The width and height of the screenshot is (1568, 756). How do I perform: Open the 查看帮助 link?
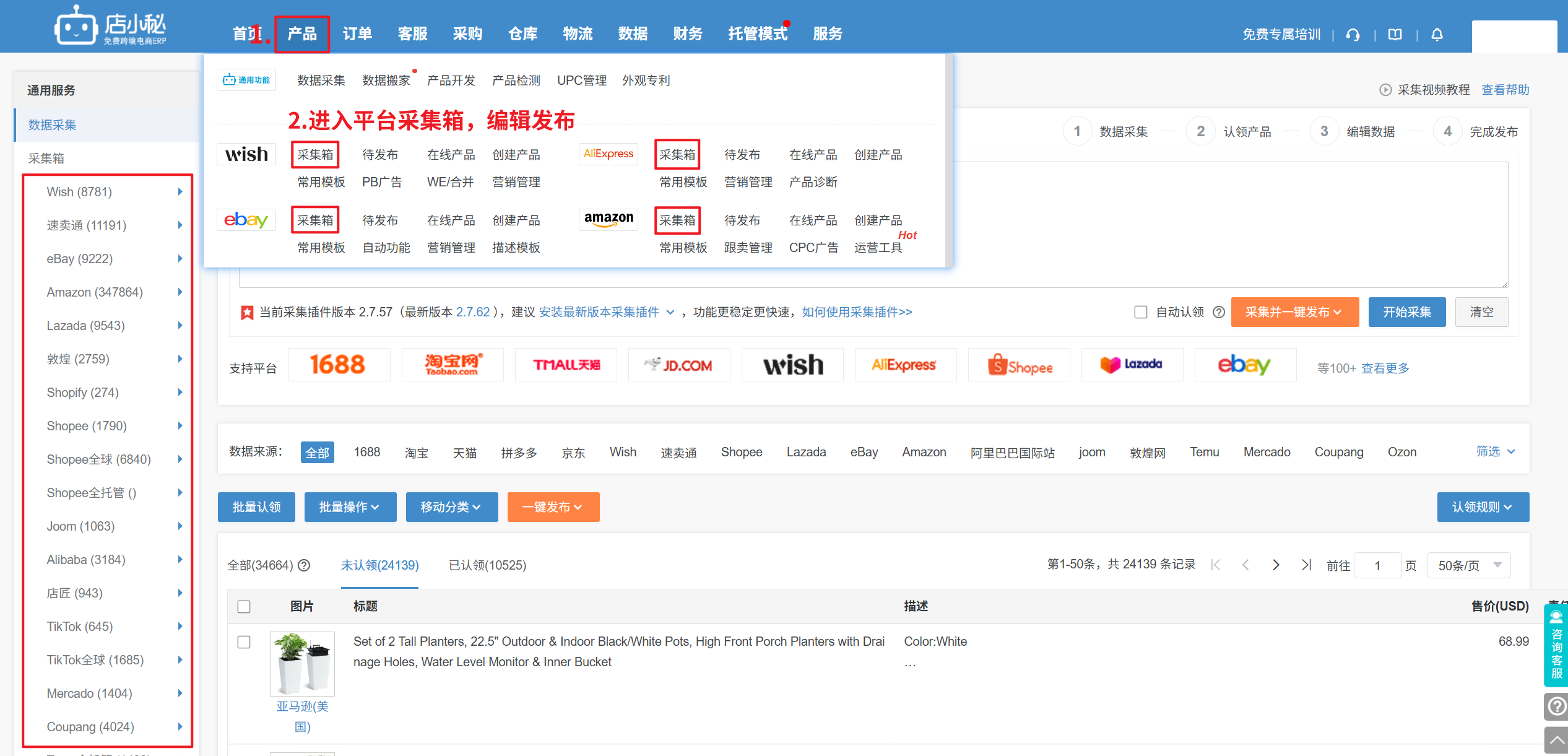click(x=1505, y=90)
